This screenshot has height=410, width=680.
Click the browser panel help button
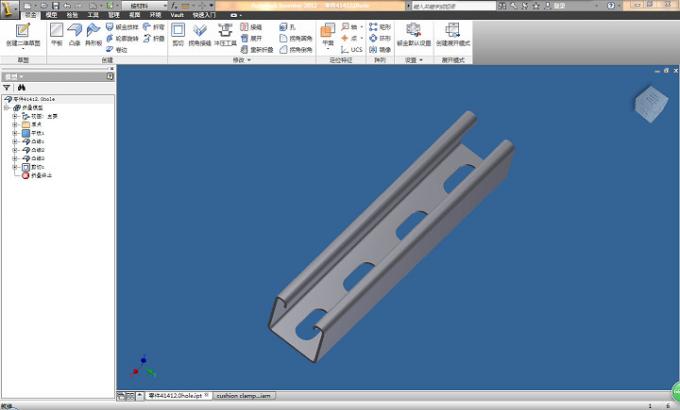[x=110, y=77]
